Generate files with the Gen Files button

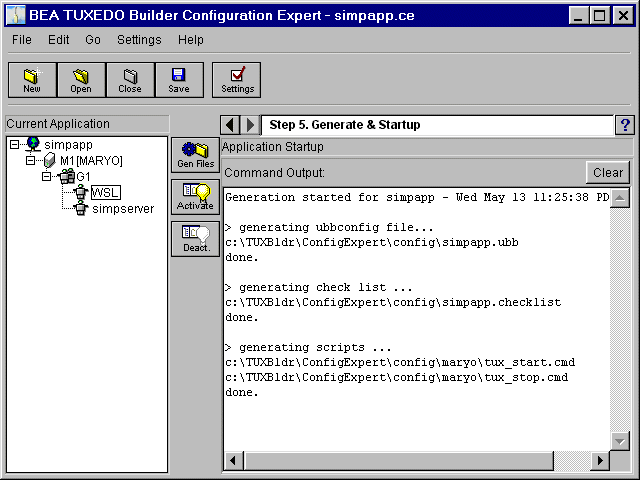tap(196, 155)
